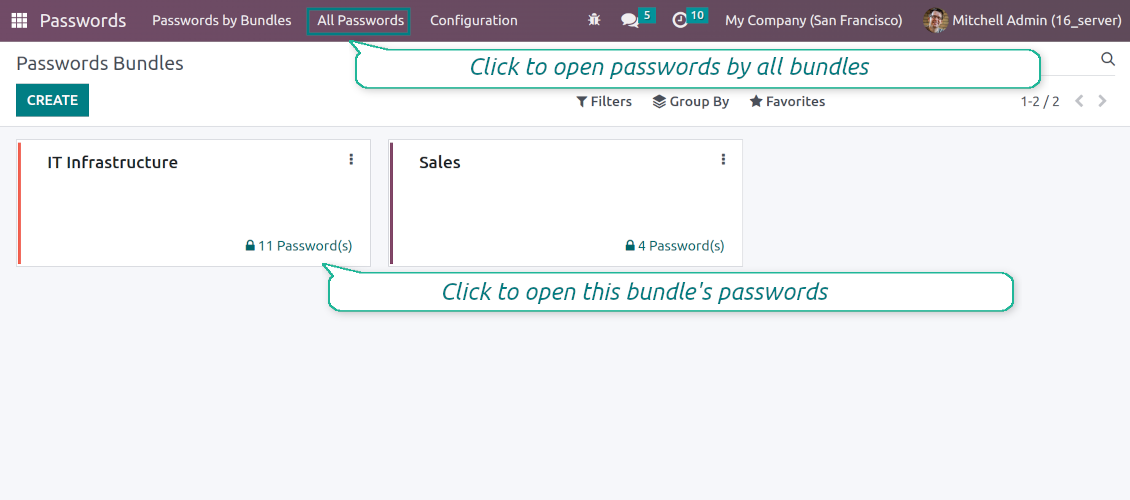Viewport: 1130px width, 500px height.
Task: Open the All Passwords menu
Action: 360,20
